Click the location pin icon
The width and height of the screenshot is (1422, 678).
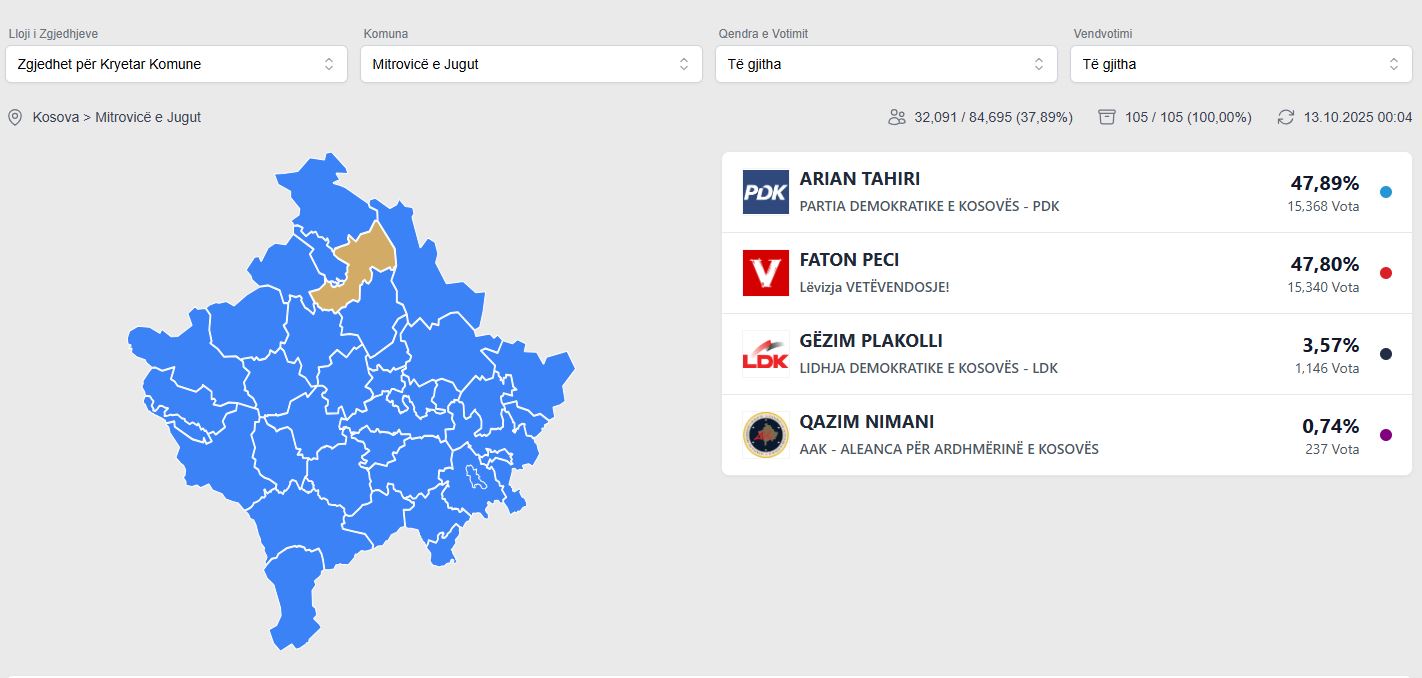15,117
